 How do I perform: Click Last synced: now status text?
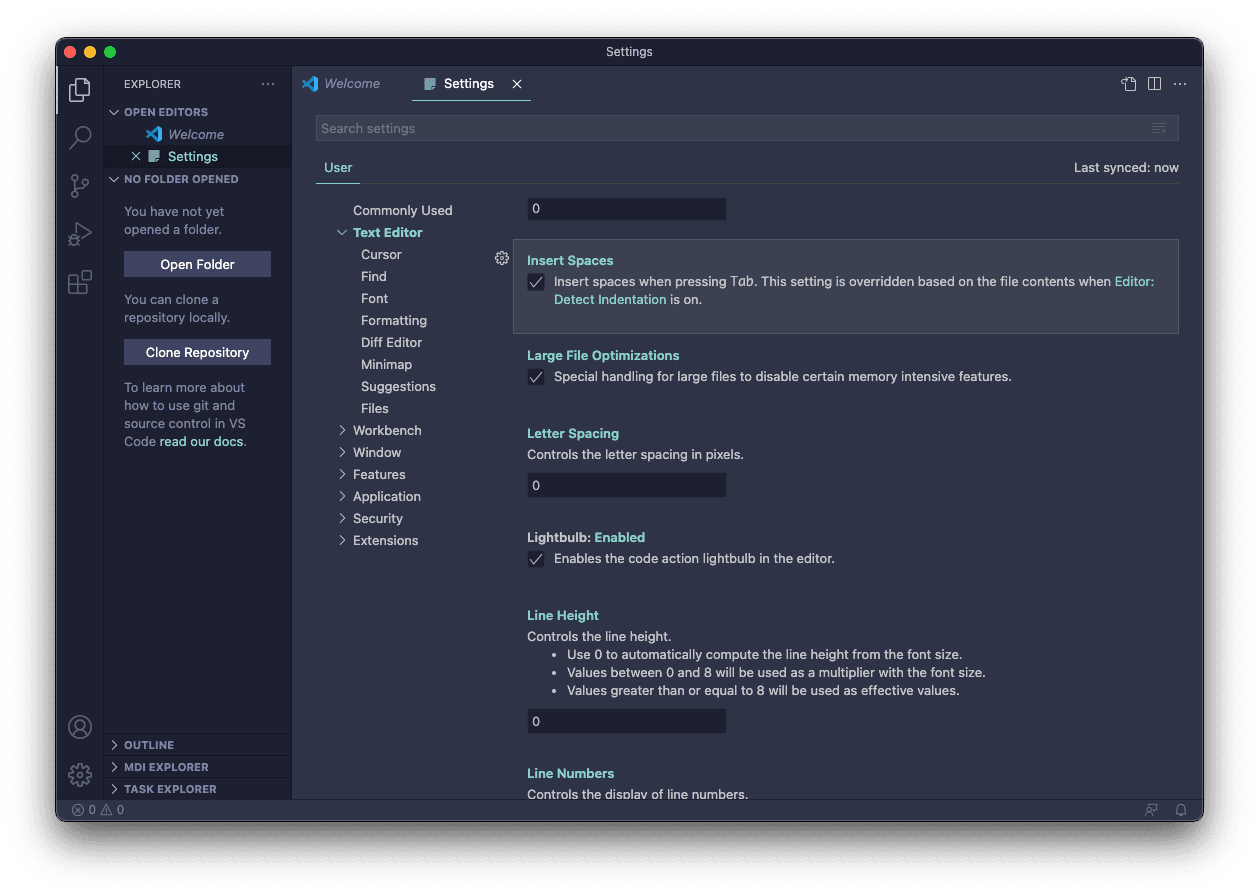click(1126, 168)
